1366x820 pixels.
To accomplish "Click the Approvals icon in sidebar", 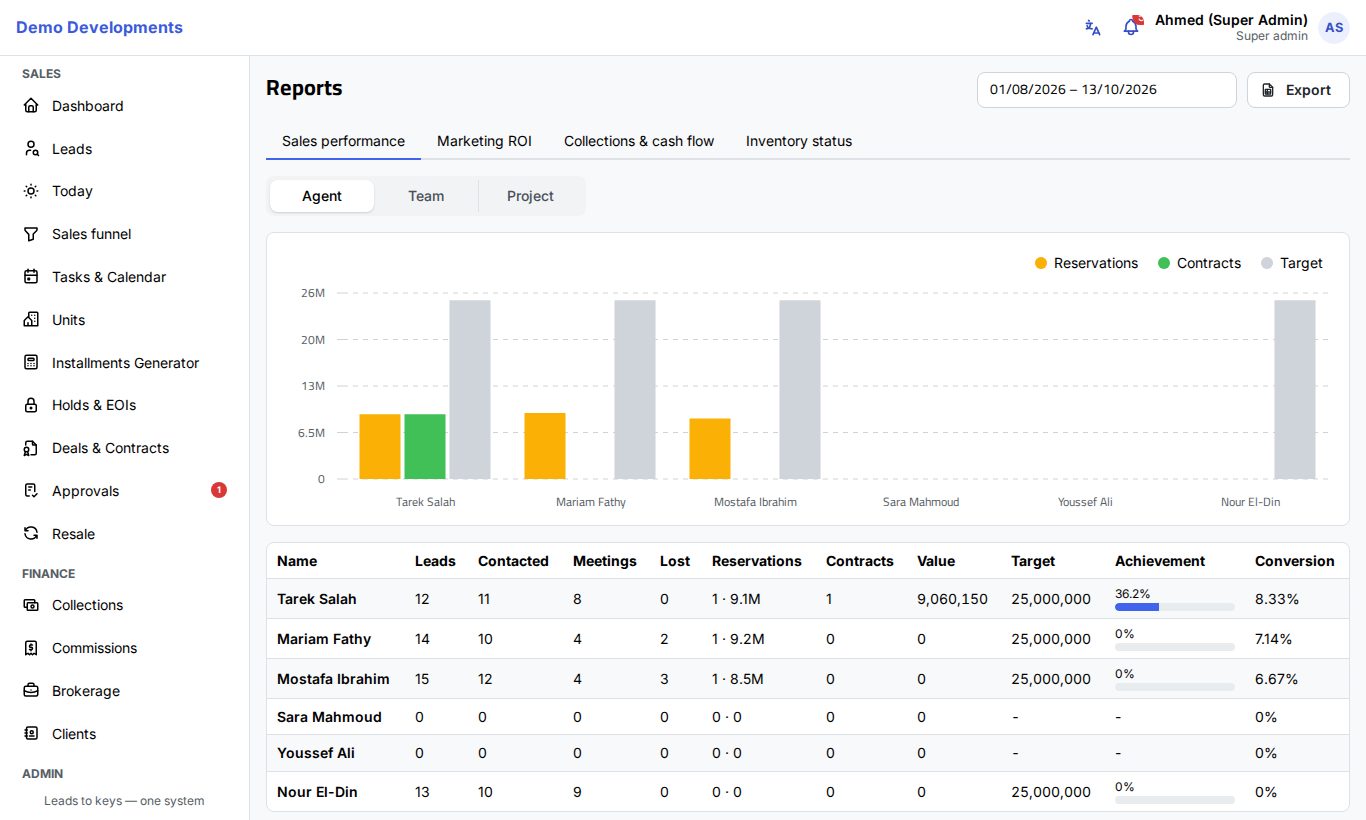I will [x=31, y=491].
